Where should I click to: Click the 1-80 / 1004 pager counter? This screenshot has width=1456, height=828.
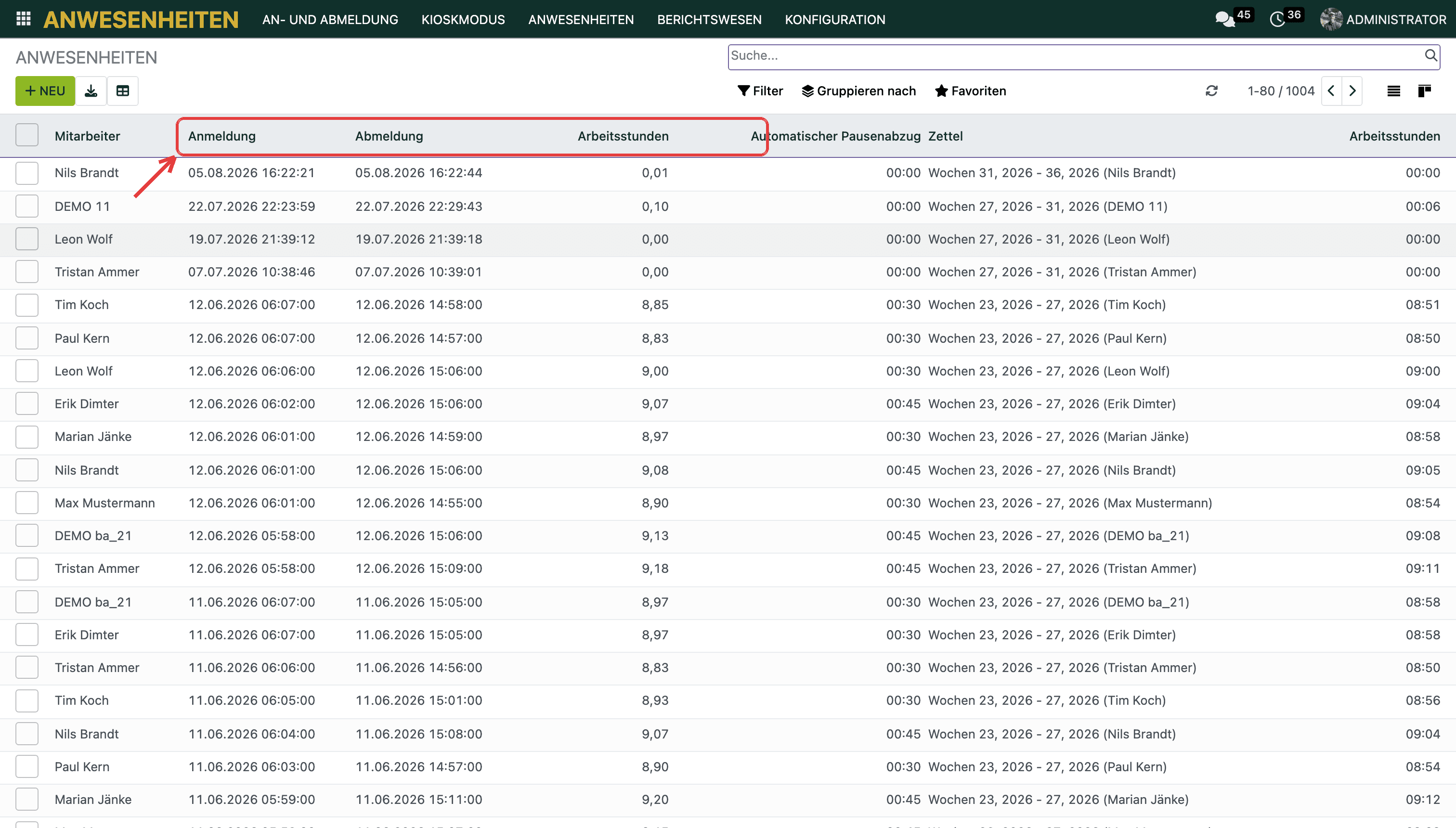(x=1281, y=91)
